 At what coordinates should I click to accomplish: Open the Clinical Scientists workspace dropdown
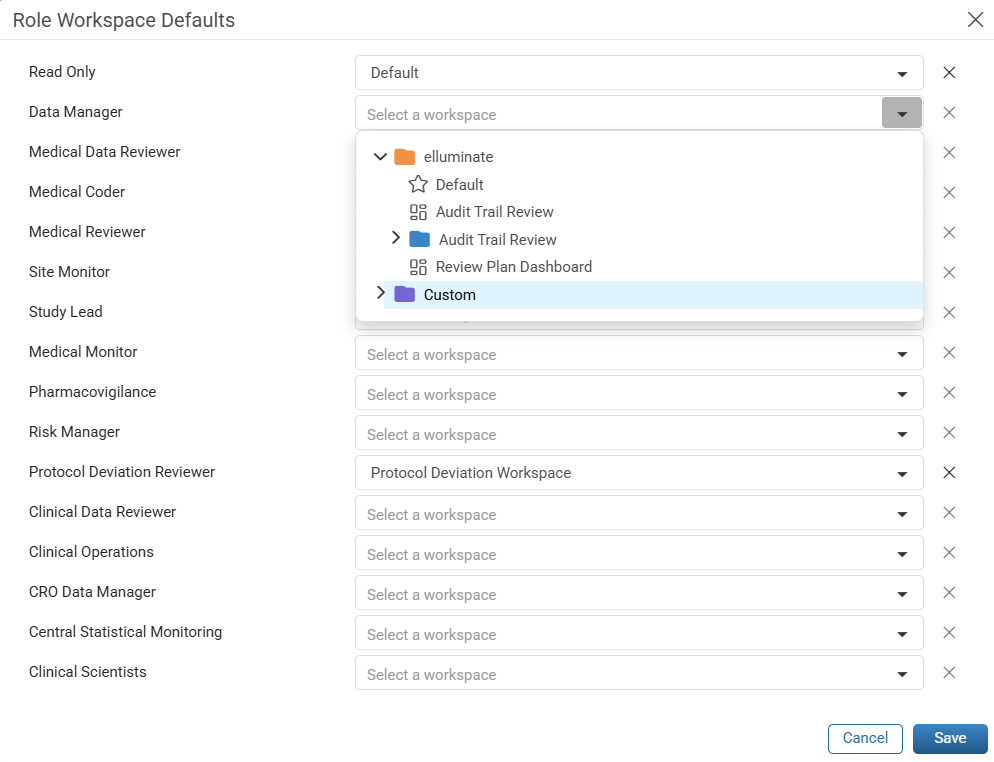901,673
